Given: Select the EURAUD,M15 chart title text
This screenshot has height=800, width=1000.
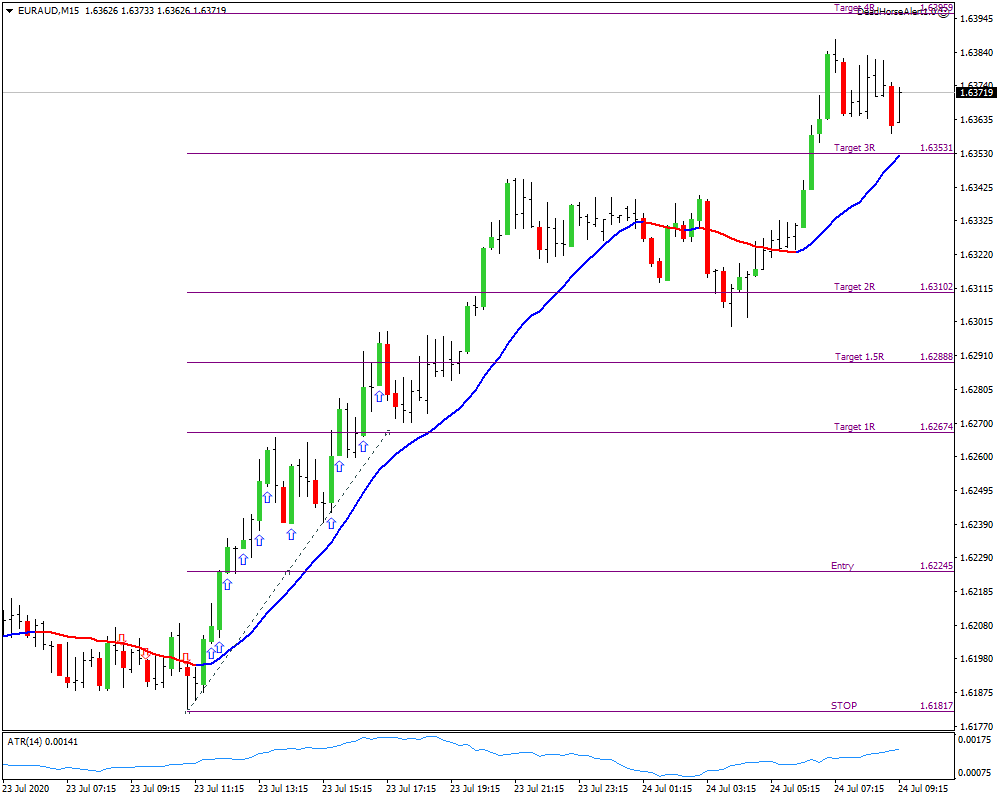Looking at the screenshot, I should pyautogui.click(x=48, y=11).
